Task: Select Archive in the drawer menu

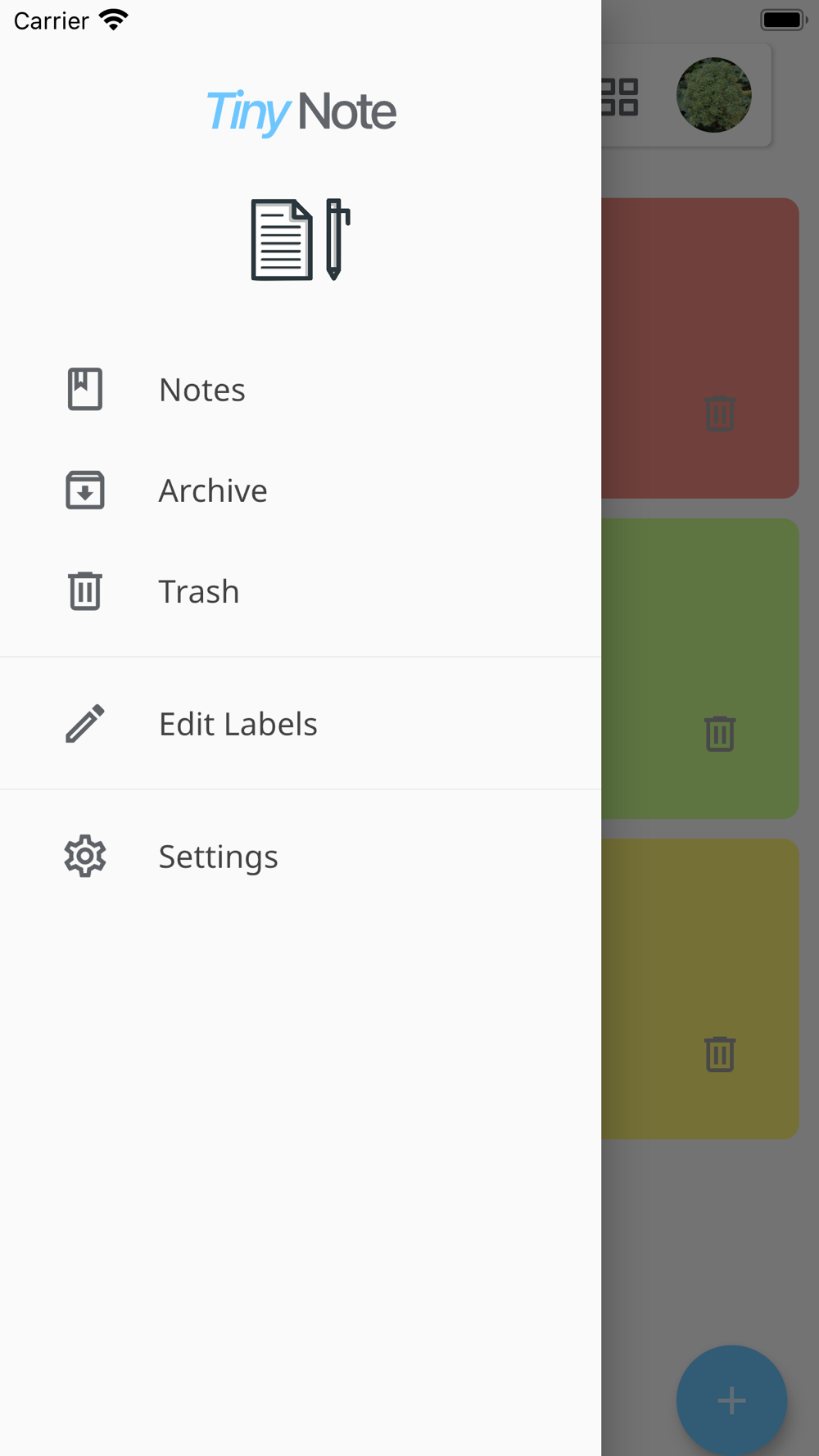Action: tap(301, 490)
